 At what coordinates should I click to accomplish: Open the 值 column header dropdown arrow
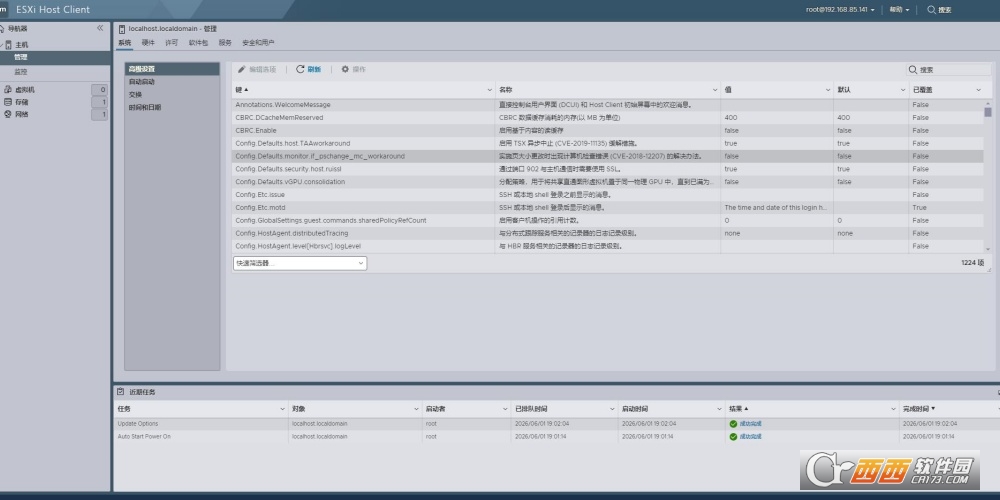tap(828, 90)
